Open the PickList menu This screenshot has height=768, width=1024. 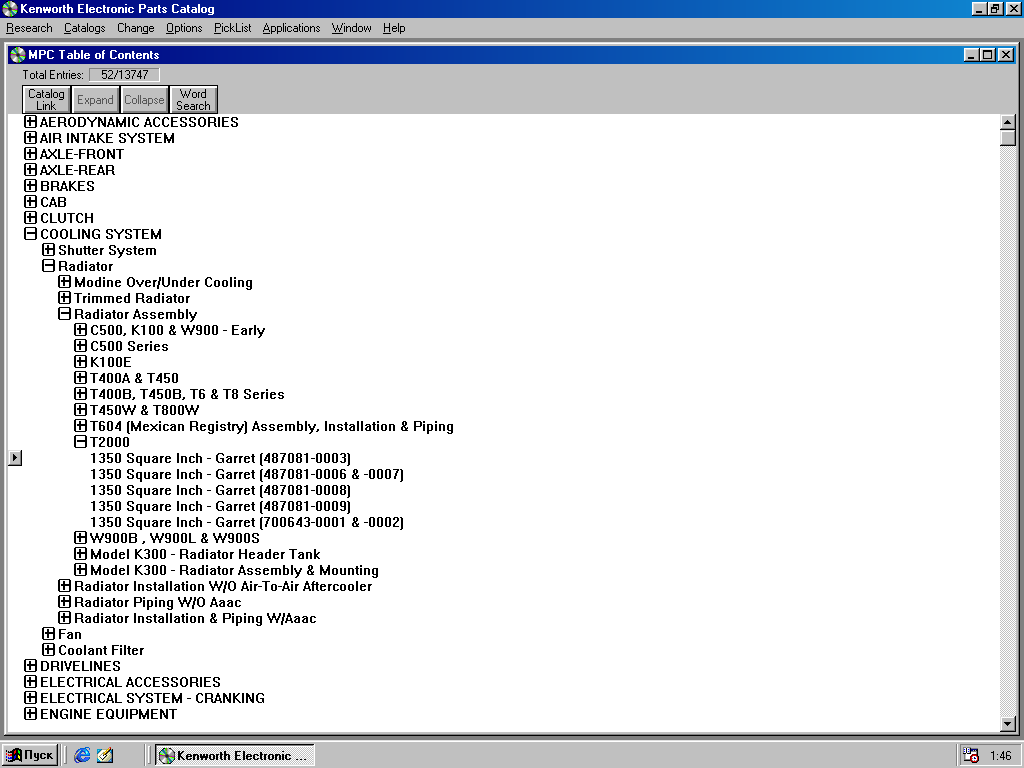232,28
